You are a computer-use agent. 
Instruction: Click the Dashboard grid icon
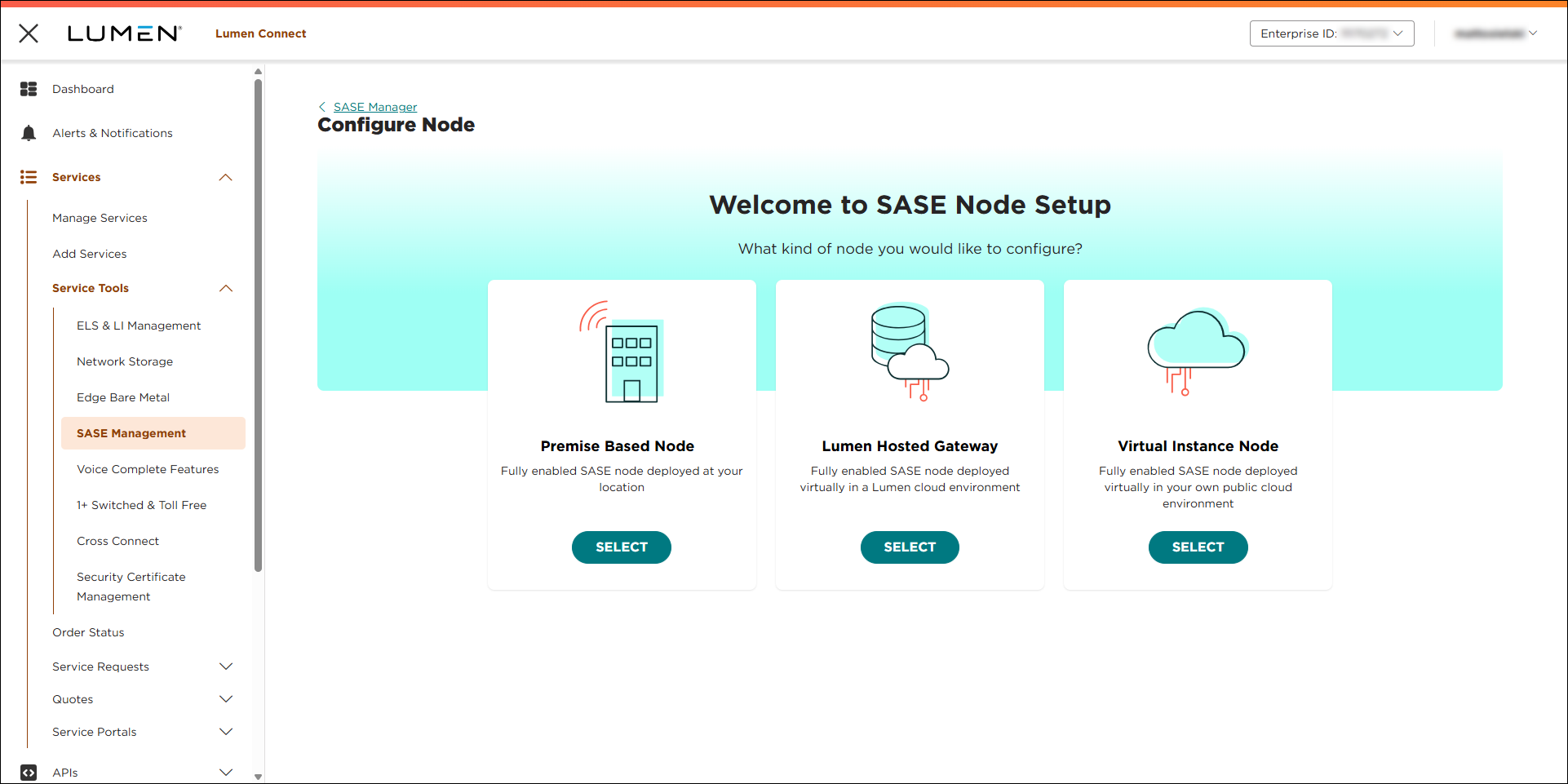29,89
